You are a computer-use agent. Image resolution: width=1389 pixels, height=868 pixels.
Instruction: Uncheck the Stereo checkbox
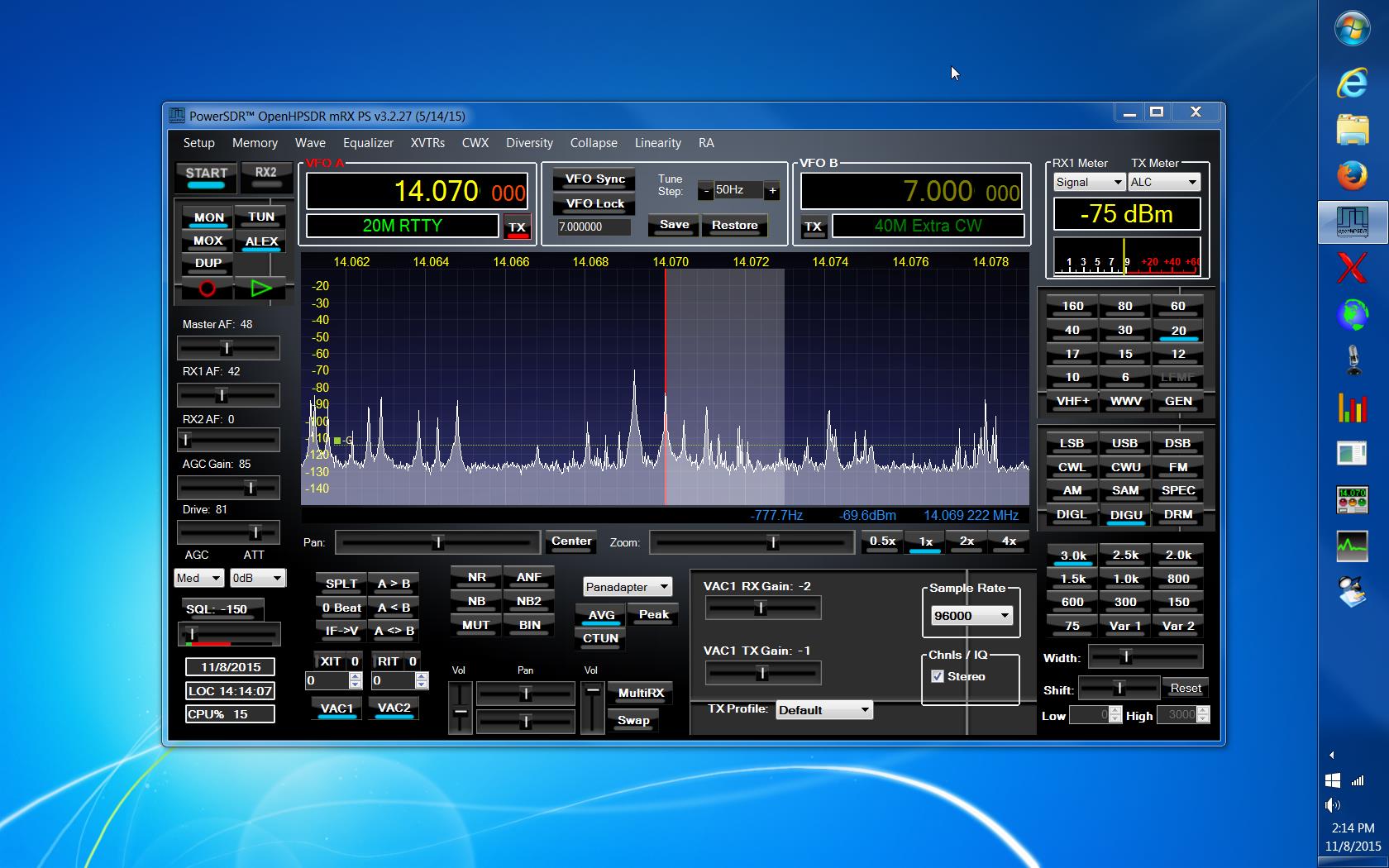coord(937,676)
